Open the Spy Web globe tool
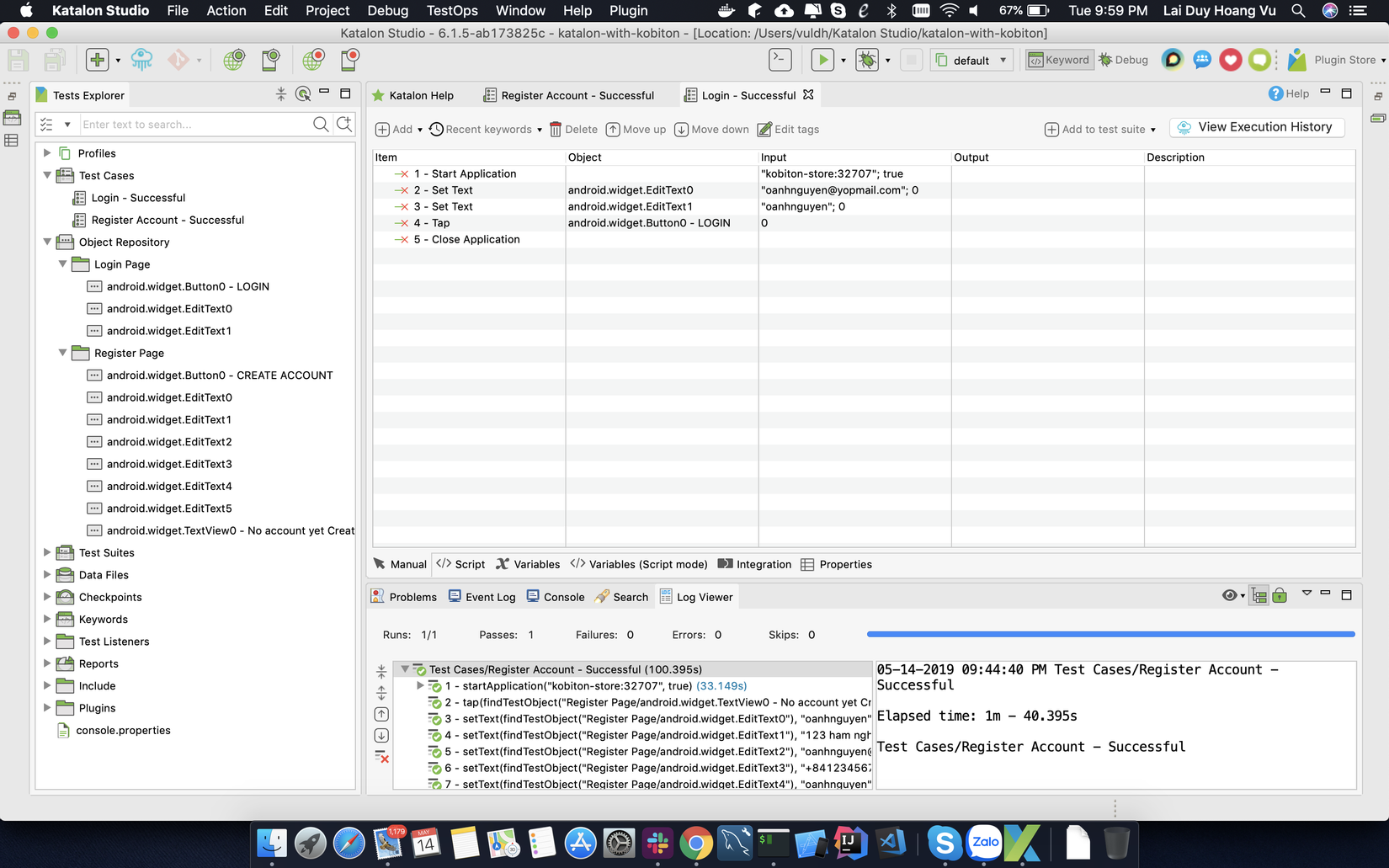This screenshot has height=868, width=1389. click(x=233, y=60)
